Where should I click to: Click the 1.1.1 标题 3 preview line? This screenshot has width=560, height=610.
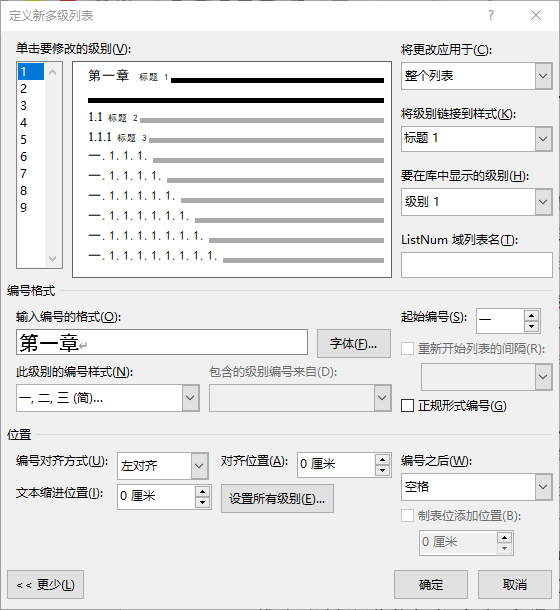tap(236, 137)
